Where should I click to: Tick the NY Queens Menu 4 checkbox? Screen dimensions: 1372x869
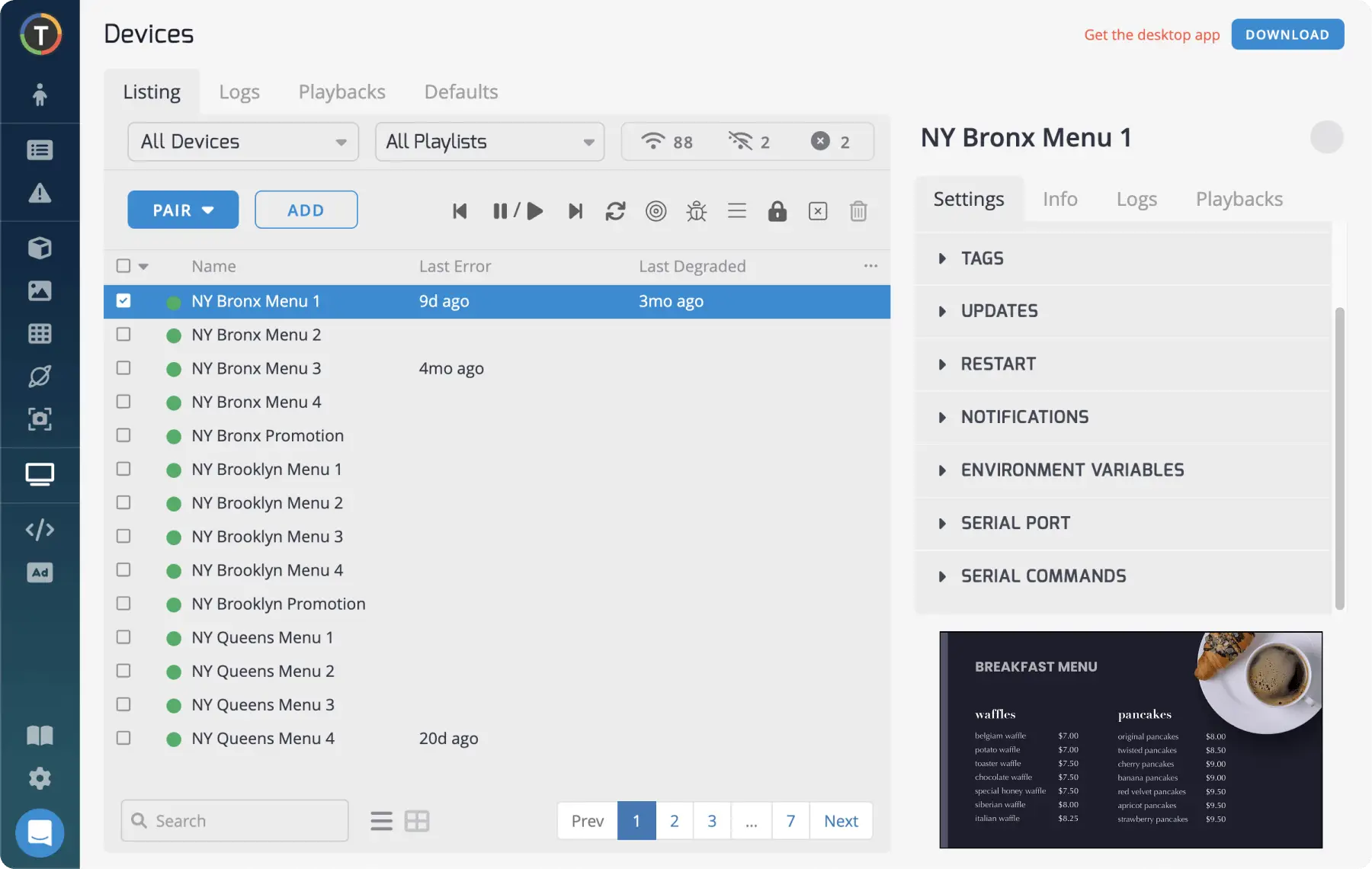tap(123, 738)
